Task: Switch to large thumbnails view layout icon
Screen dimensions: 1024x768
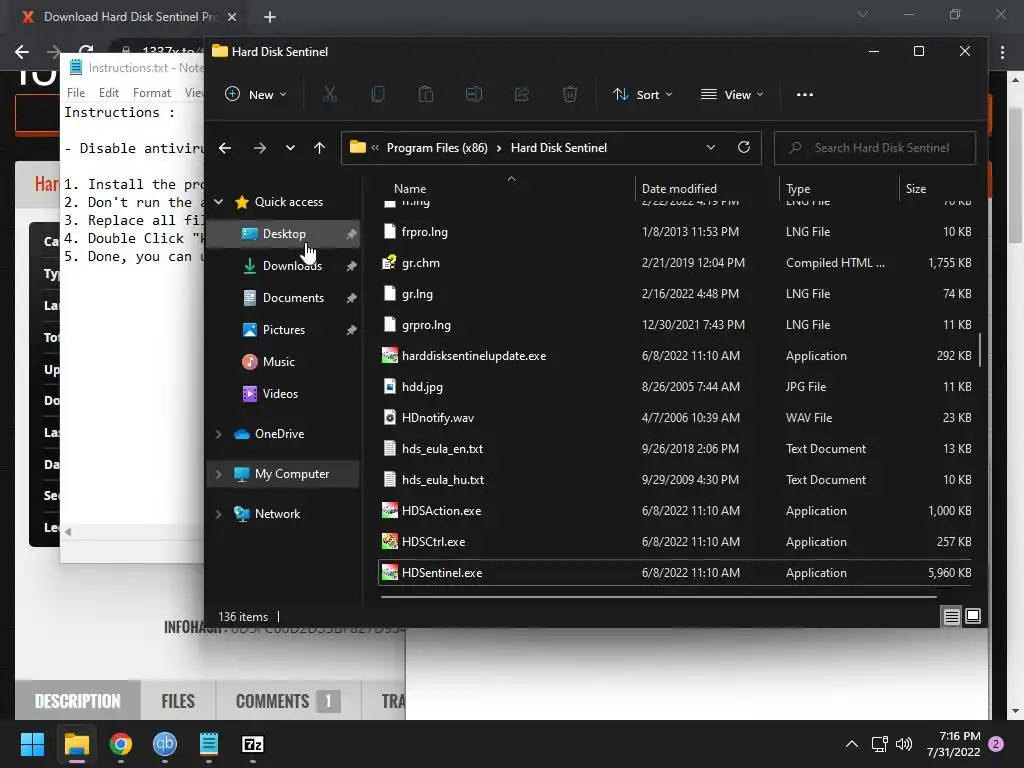Action: [973, 616]
